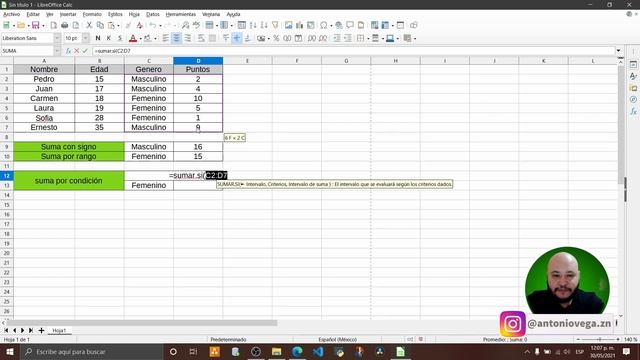The height and width of the screenshot is (360, 640).
Task: Open the save options dropdown arrow
Action: click(x=43, y=26)
